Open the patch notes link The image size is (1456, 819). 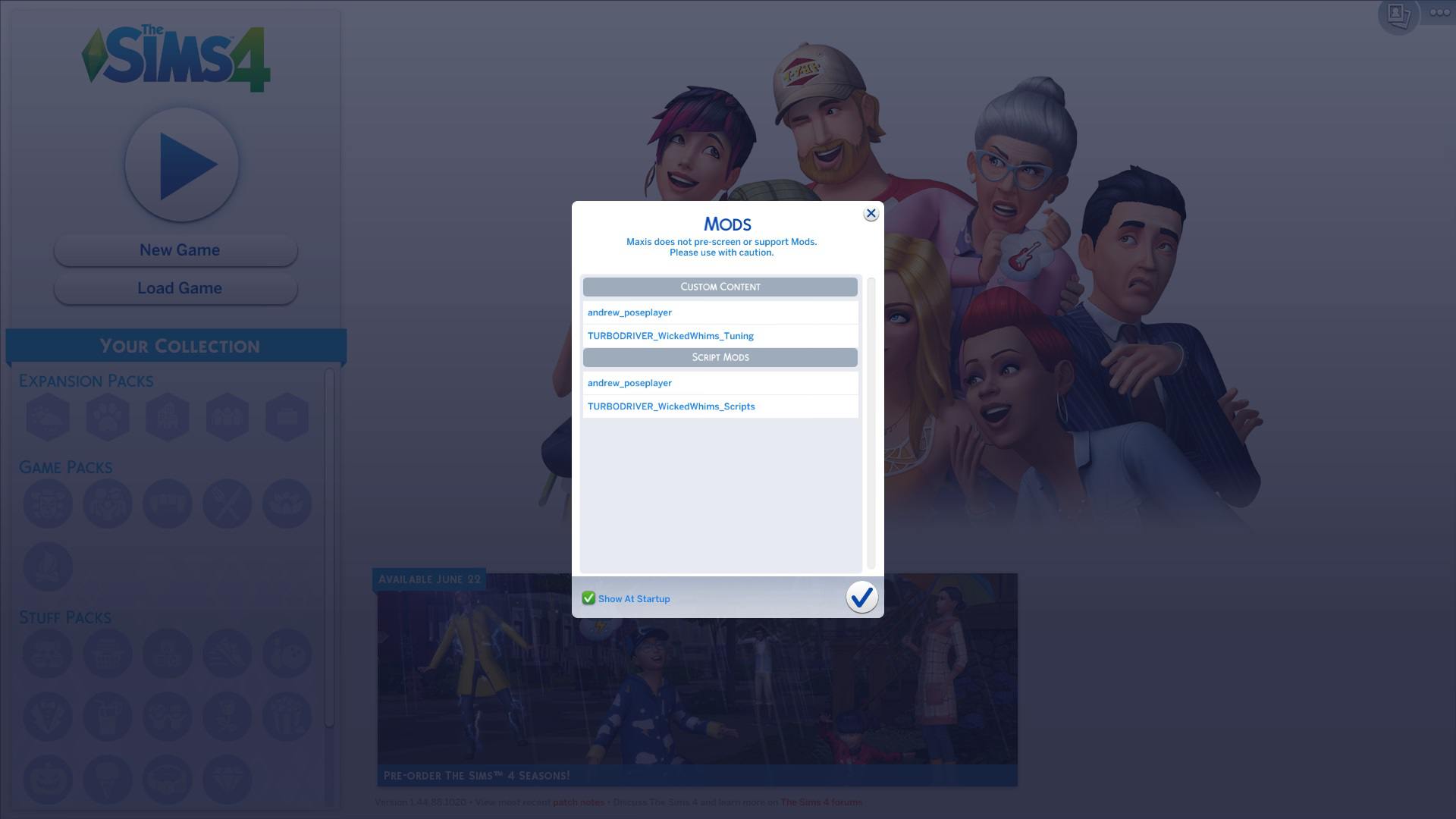(579, 802)
